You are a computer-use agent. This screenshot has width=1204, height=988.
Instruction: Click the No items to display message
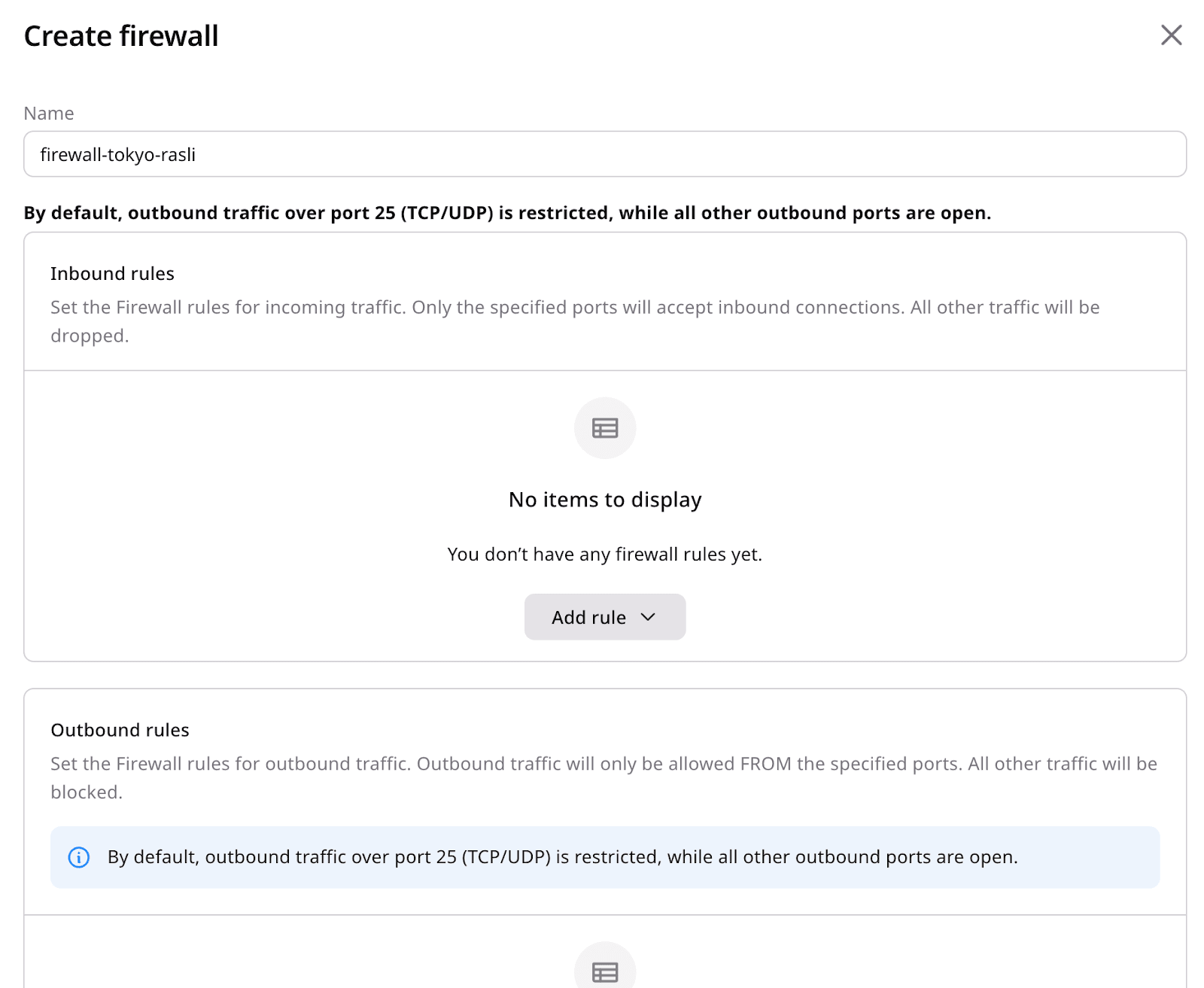[605, 500]
